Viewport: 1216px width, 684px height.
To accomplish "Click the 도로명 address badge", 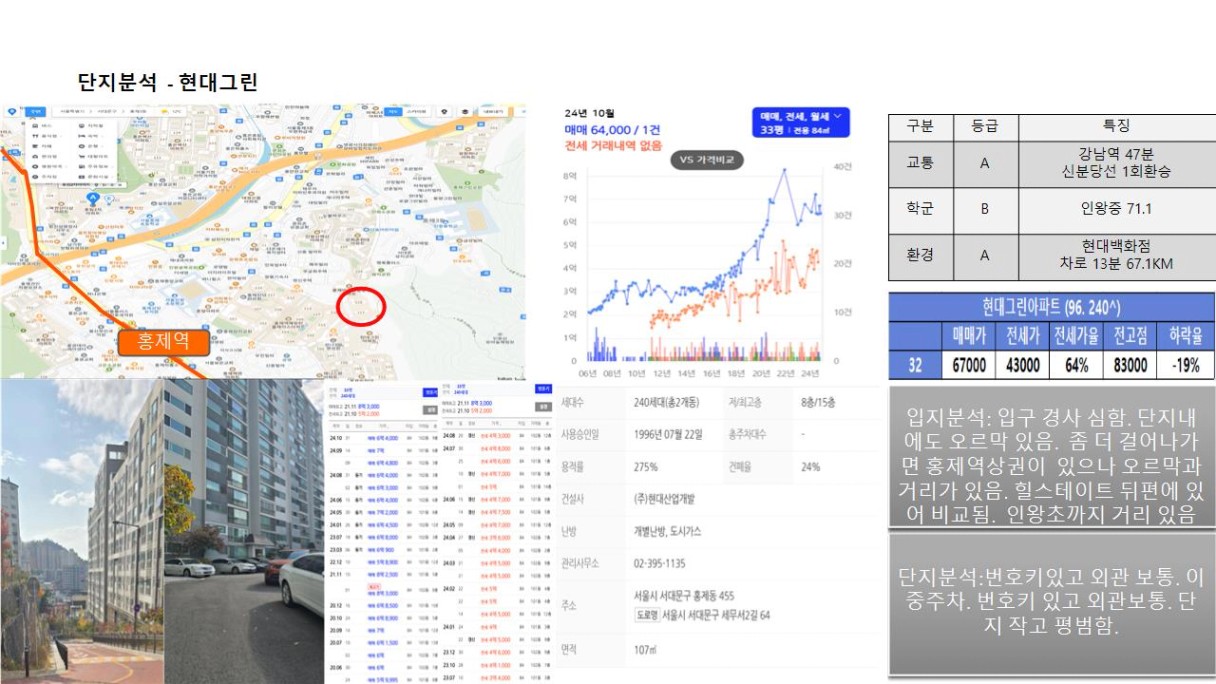I will [x=645, y=615].
